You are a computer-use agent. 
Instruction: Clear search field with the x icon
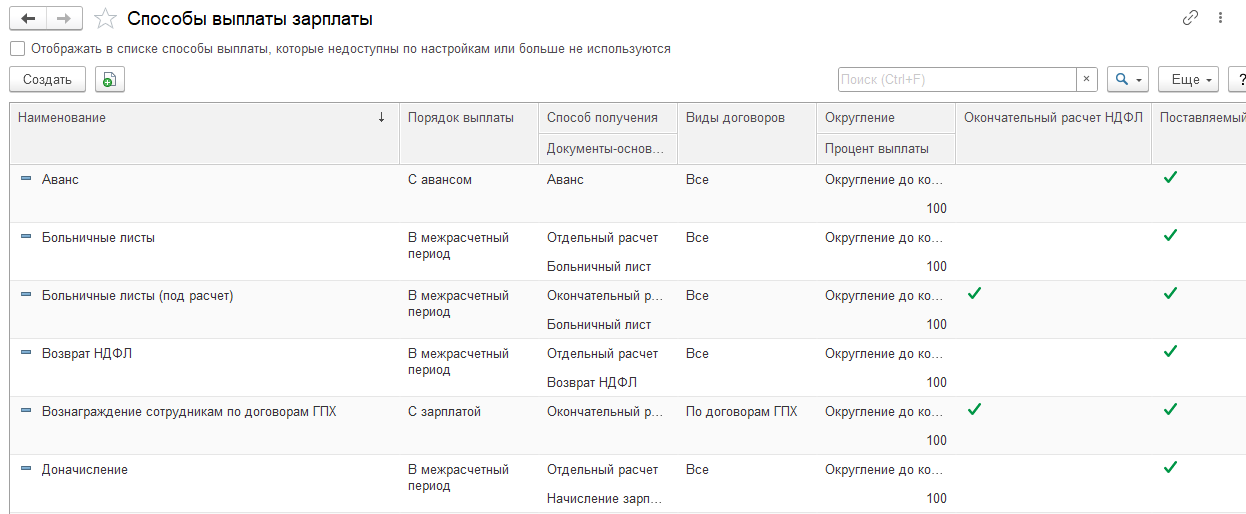1087,80
